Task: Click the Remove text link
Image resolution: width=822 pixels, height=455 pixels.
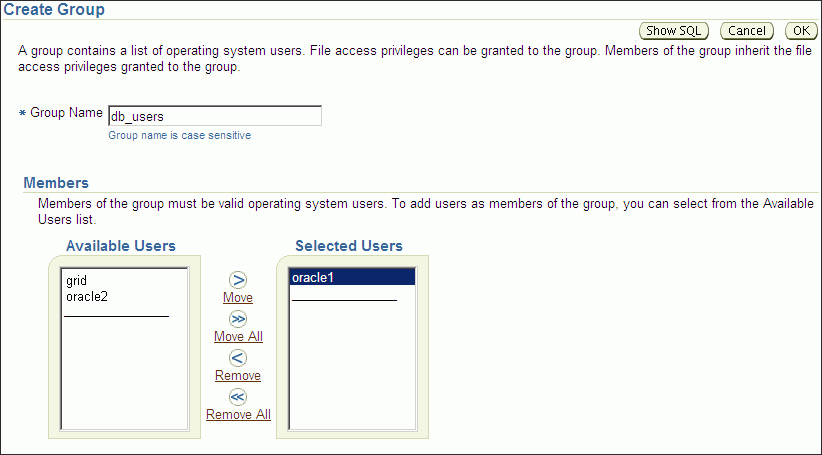Action: pos(238,376)
